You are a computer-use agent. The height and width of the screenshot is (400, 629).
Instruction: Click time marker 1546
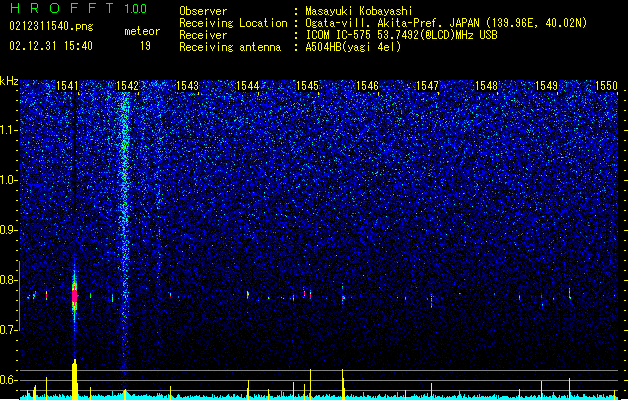[367, 86]
